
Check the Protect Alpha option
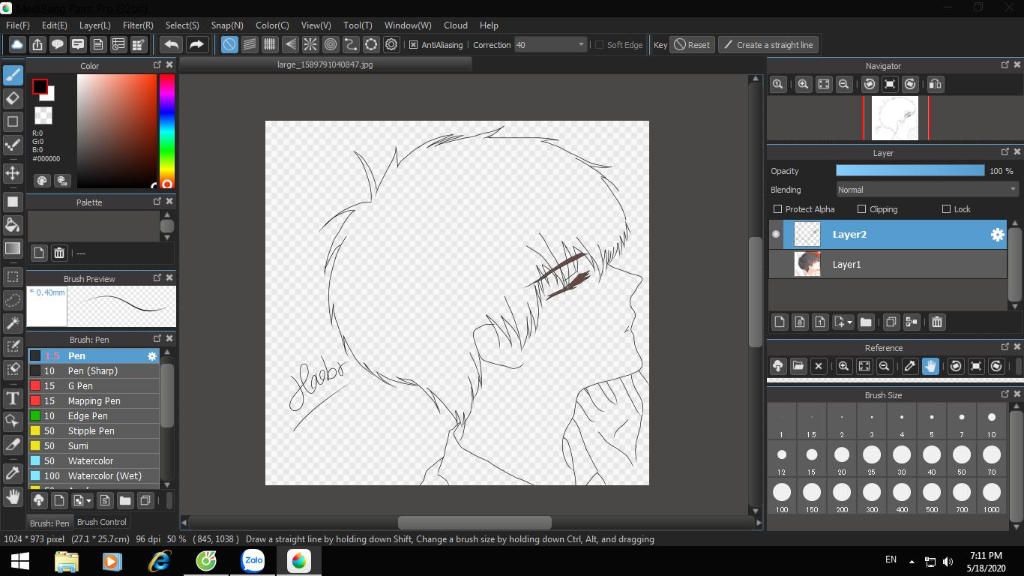click(777, 209)
